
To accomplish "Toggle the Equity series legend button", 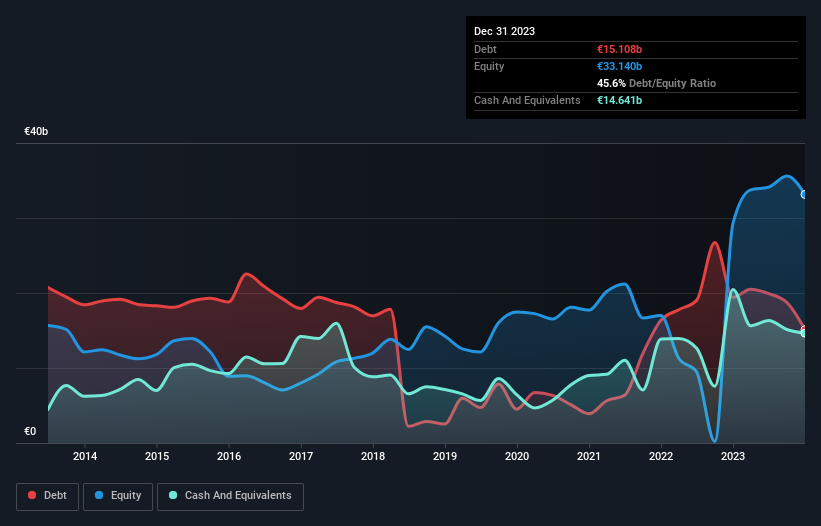I will (x=118, y=496).
